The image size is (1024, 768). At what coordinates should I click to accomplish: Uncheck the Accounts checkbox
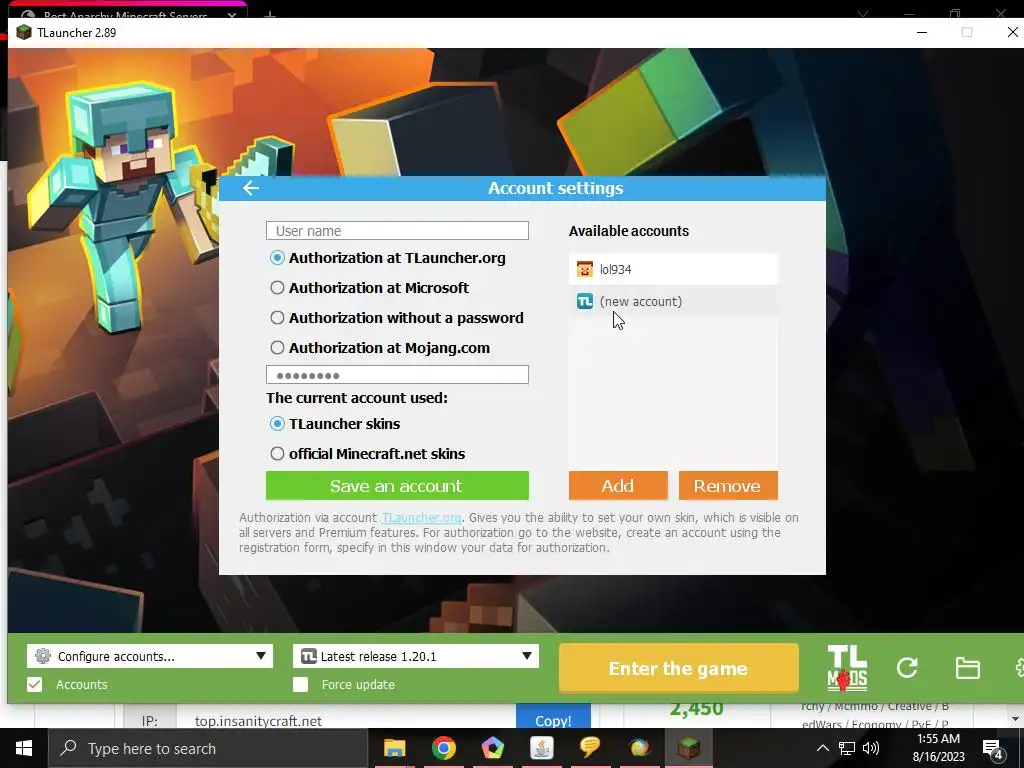tap(35, 684)
